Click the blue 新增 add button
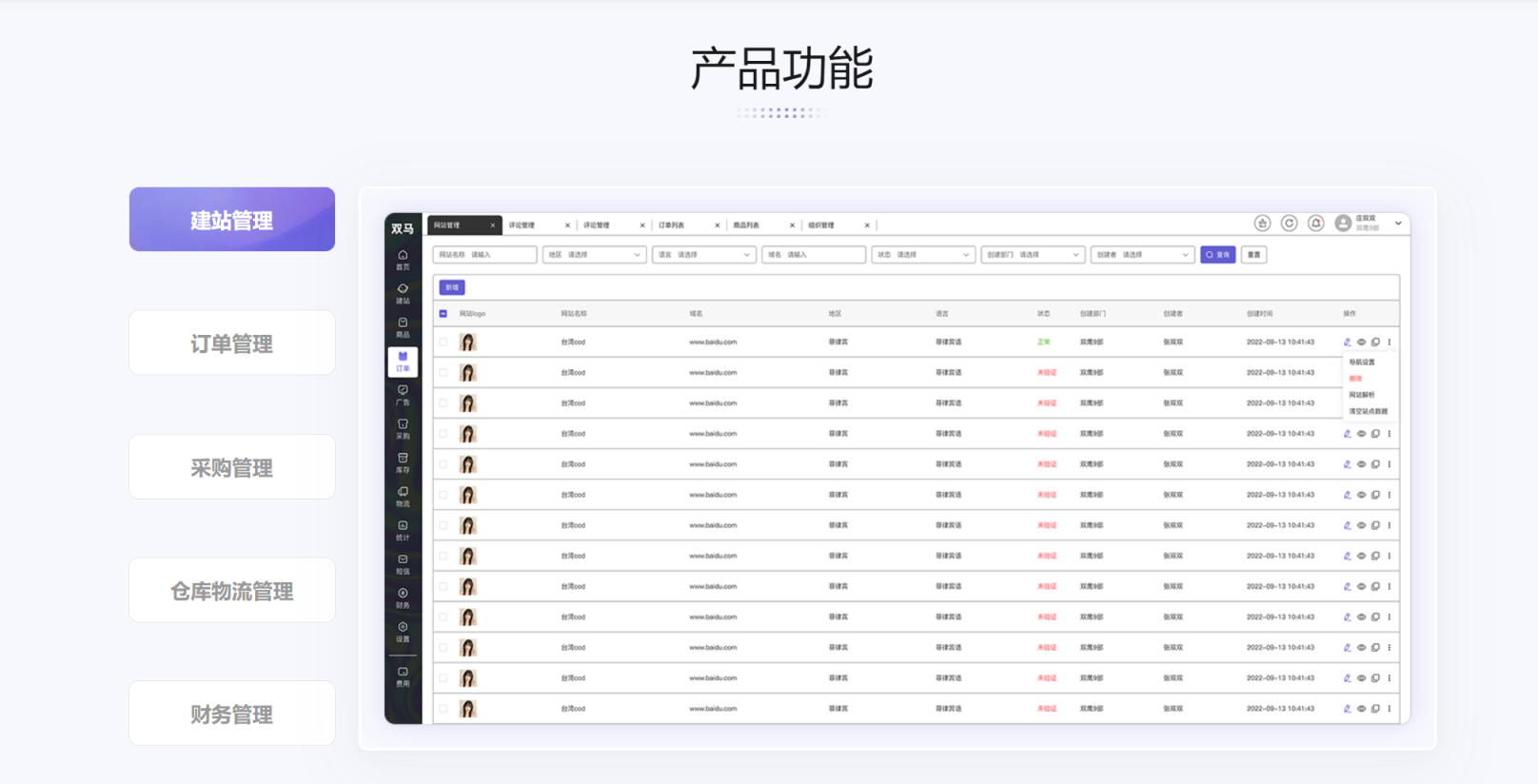 point(451,287)
